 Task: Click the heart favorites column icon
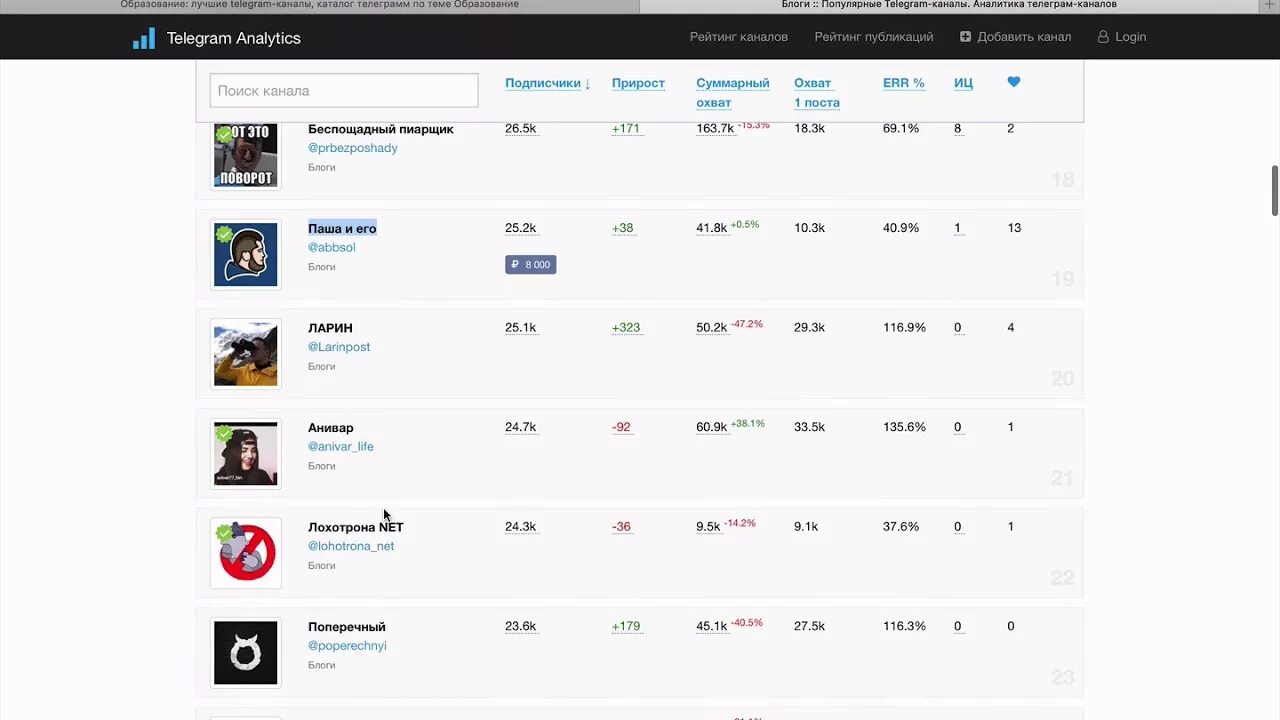1014,82
